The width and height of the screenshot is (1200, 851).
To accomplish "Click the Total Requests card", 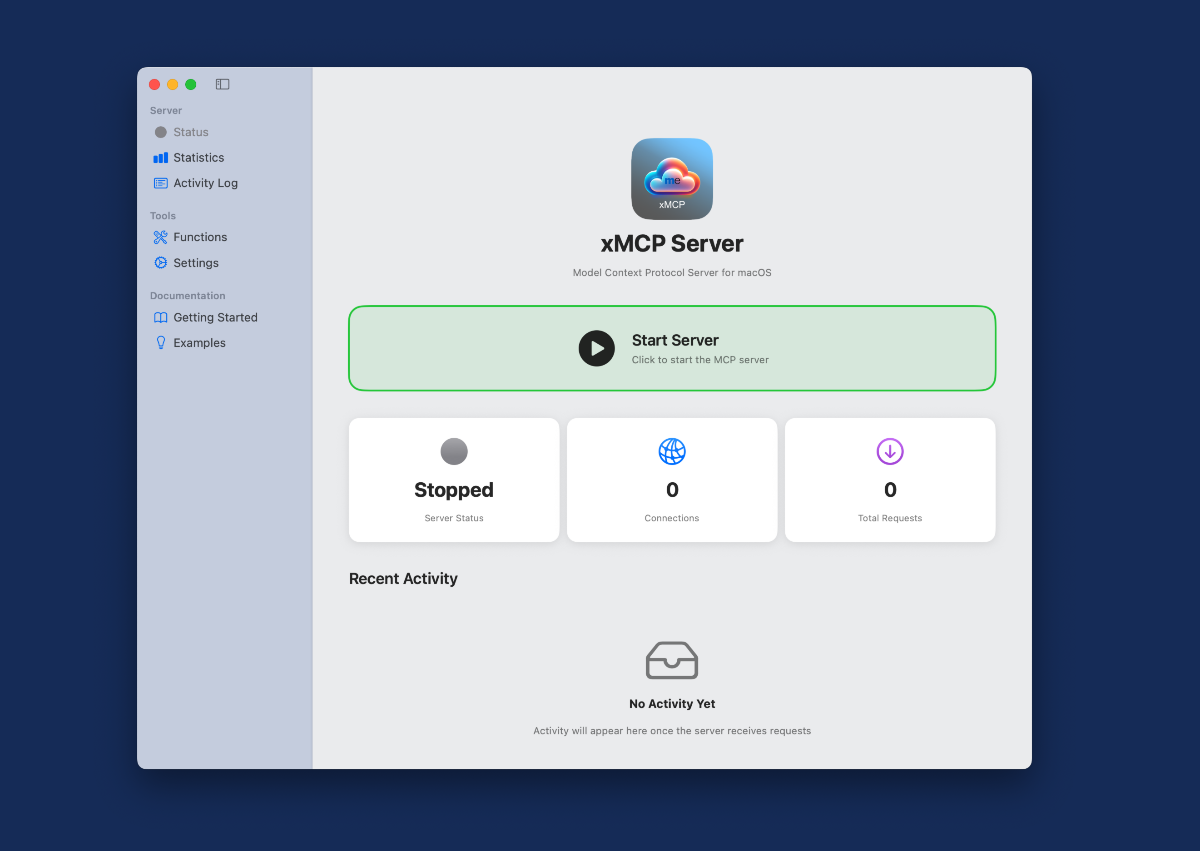I will (890, 480).
